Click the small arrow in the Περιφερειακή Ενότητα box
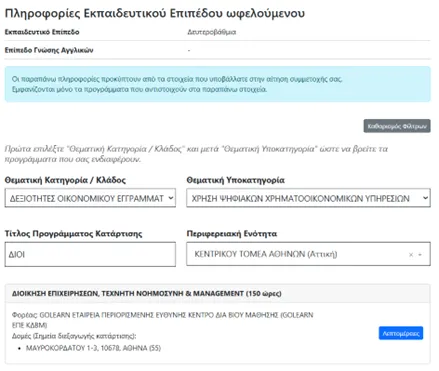The width and height of the screenshot is (439, 371). coord(420,255)
